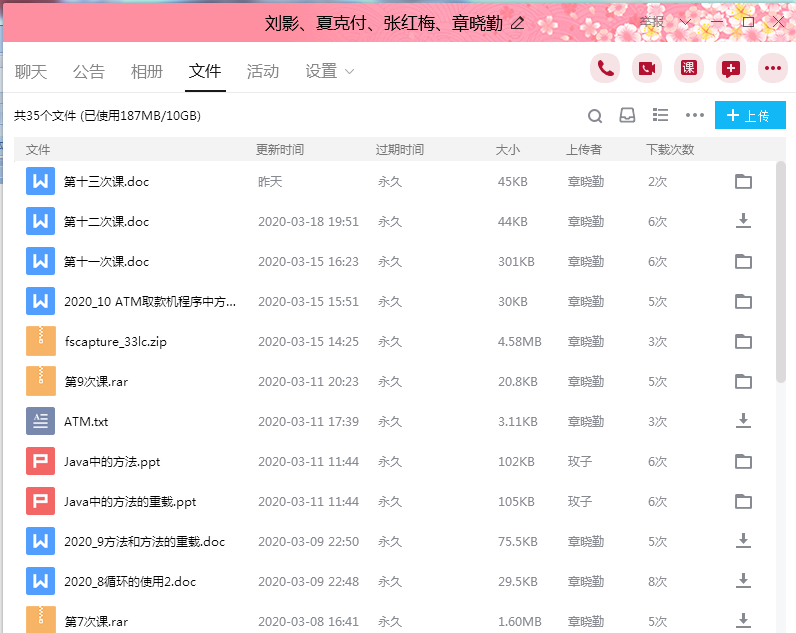The height and width of the screenshot is (633, 796).
Task: Click the blue 上传 upload button
Action: 750,116
